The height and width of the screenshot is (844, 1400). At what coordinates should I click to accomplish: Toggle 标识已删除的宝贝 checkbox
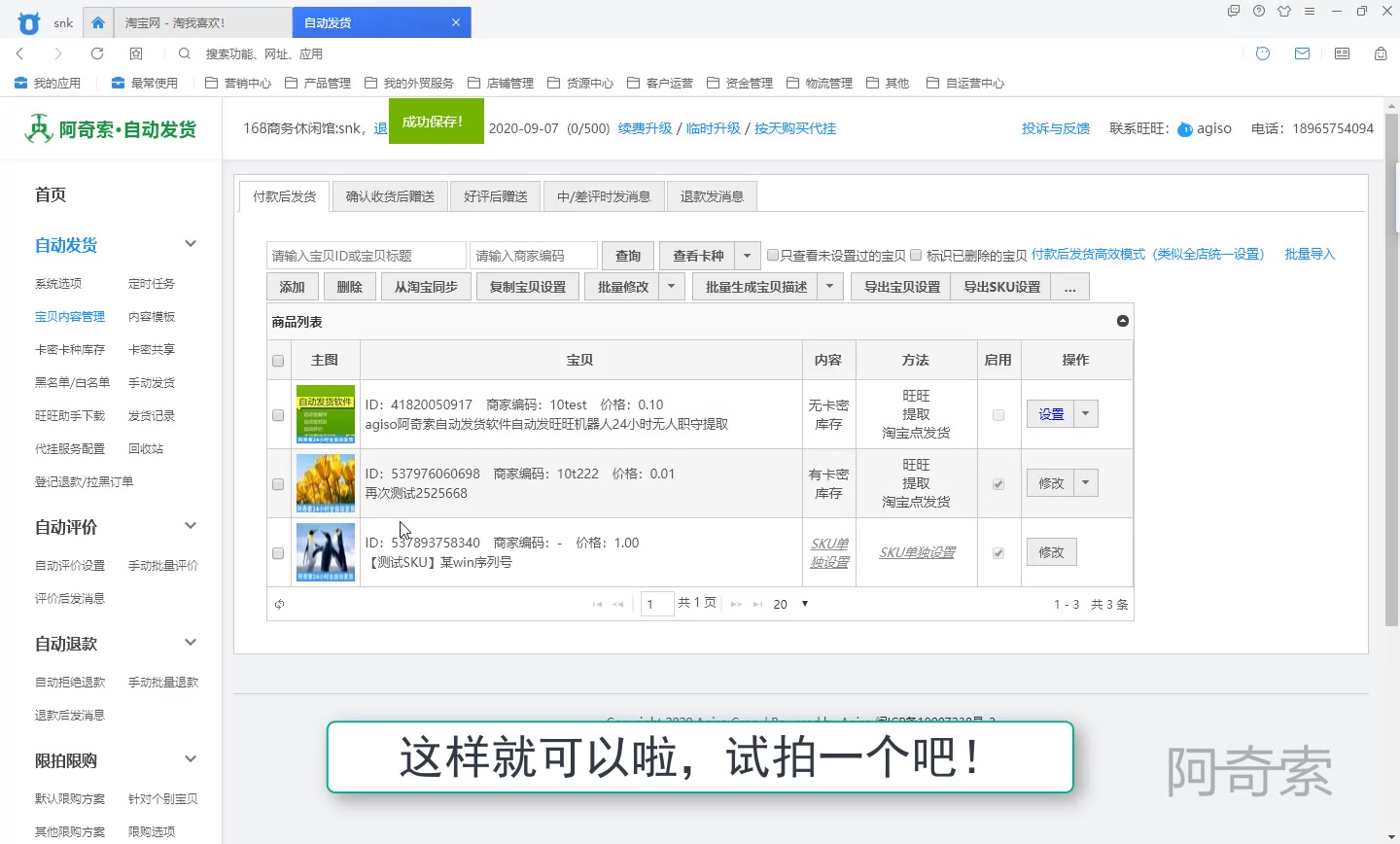916,255
